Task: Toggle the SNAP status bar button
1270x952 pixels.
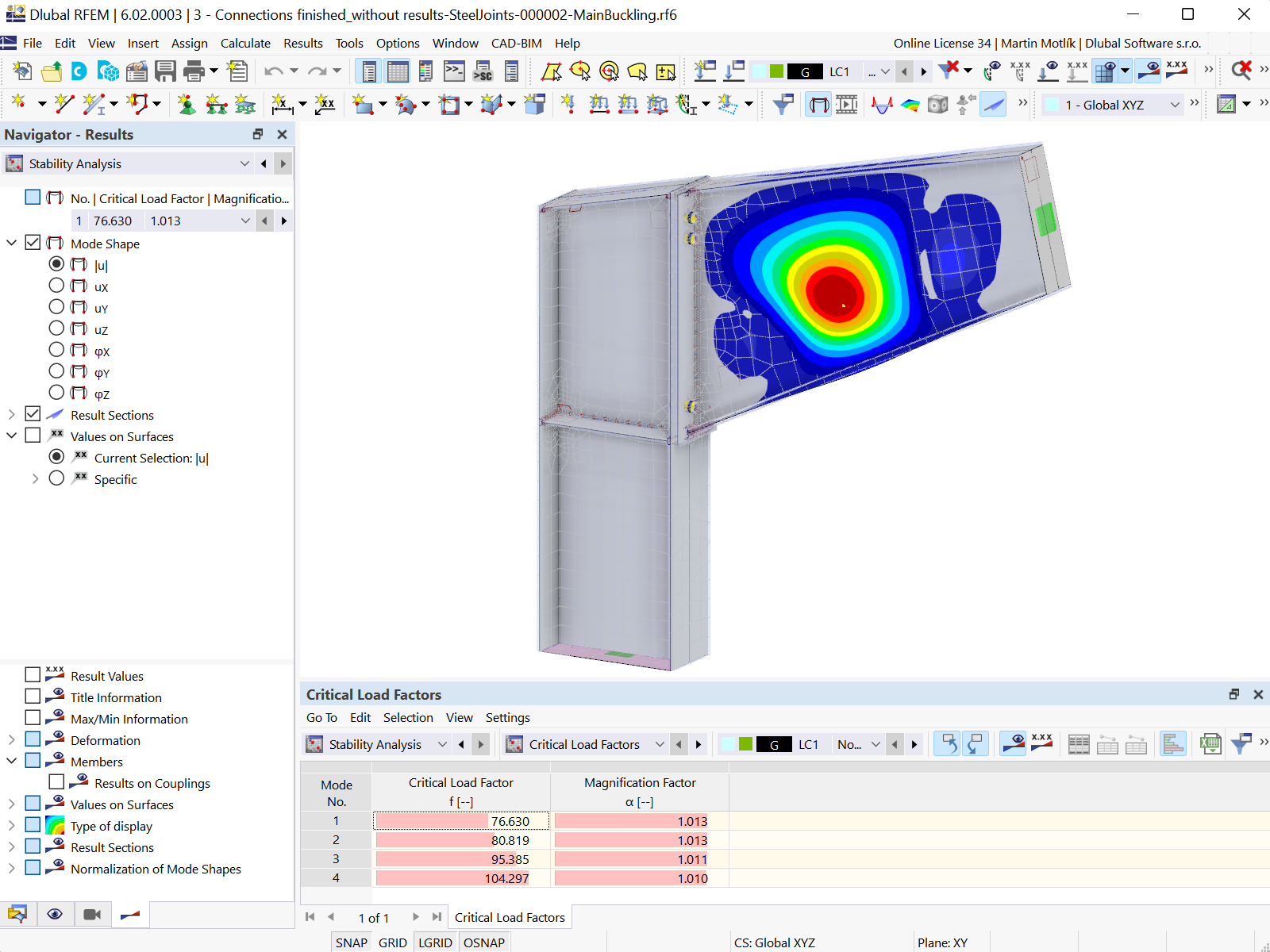Action: click(x=352, y=942)
